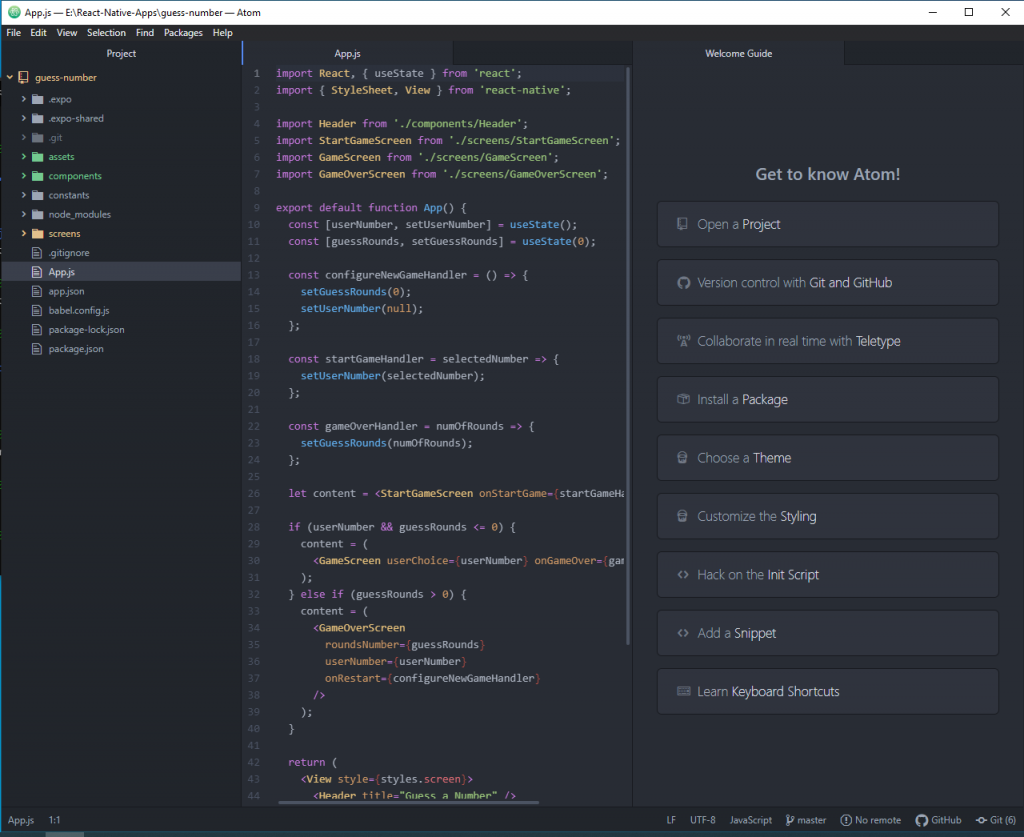Screen dimensions: 1024x837
Task: Click the LF line ending selector
Action: click(671, 820)
